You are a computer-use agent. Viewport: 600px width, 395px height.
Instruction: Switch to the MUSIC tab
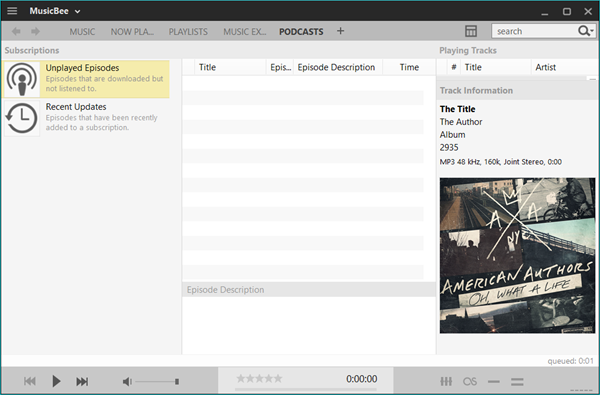pyautogui.click(x=82, y=32)
